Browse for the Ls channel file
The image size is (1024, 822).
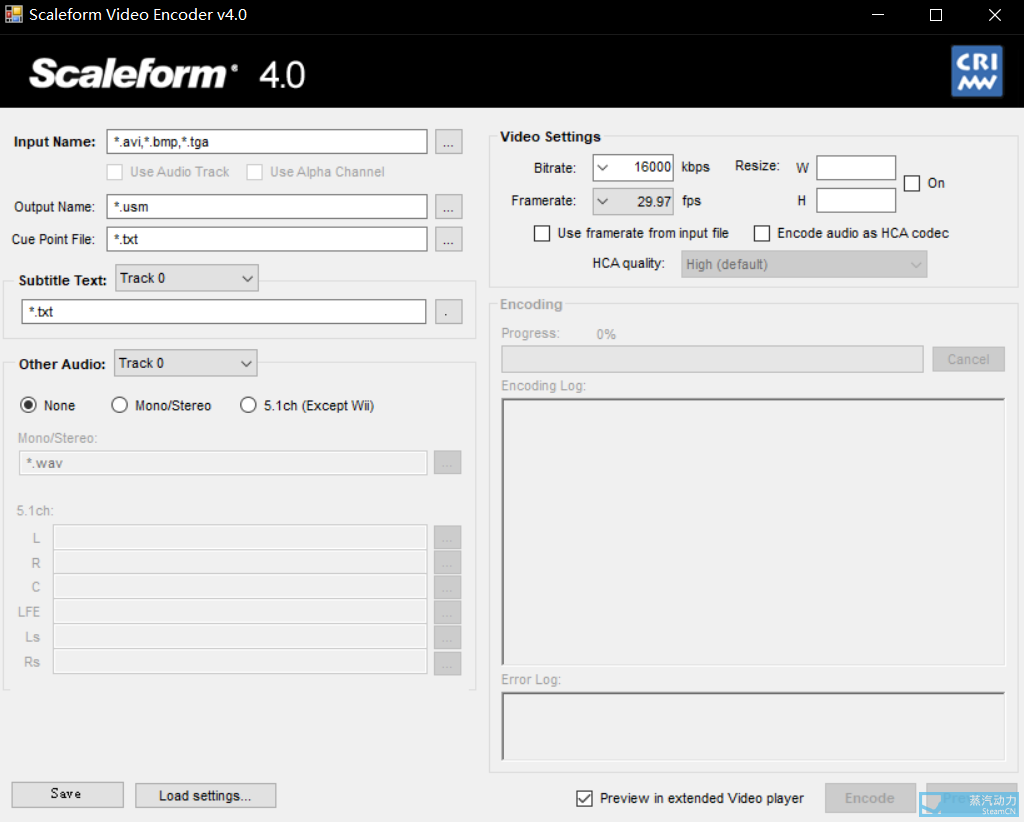coord(447,637)
